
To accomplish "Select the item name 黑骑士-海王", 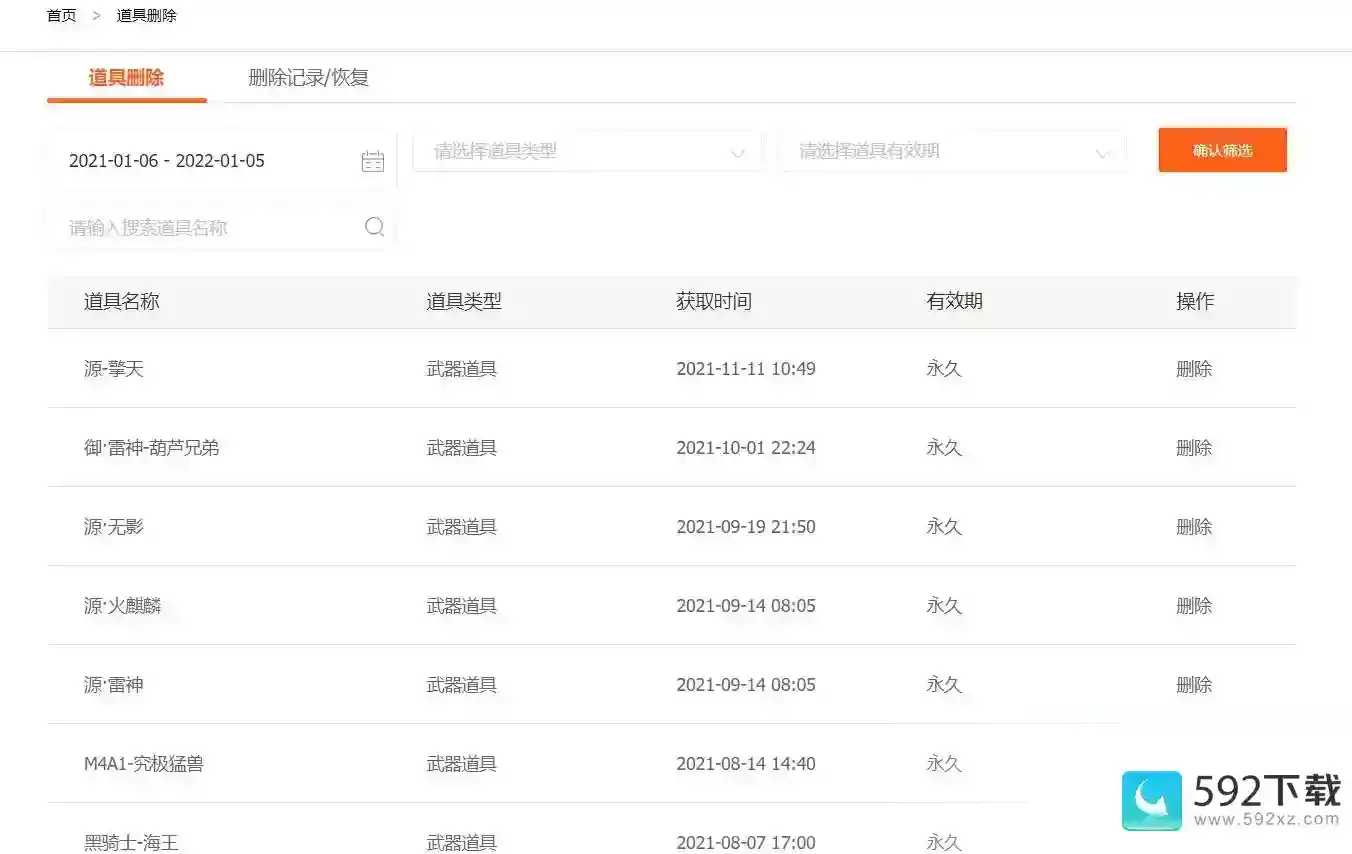I will tap(131, 843).
